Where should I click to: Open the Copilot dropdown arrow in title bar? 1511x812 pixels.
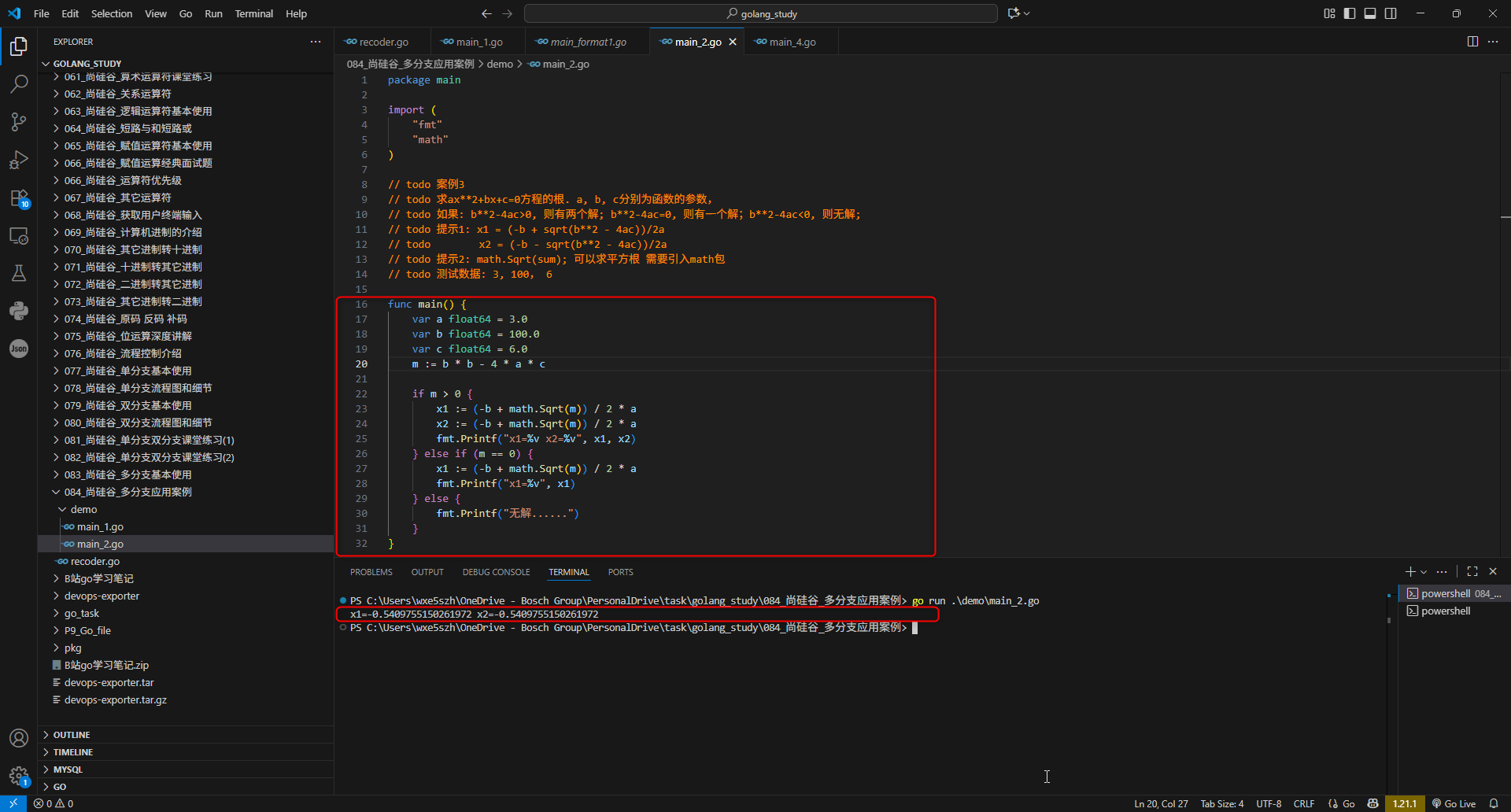click(x=1027, y=13)
